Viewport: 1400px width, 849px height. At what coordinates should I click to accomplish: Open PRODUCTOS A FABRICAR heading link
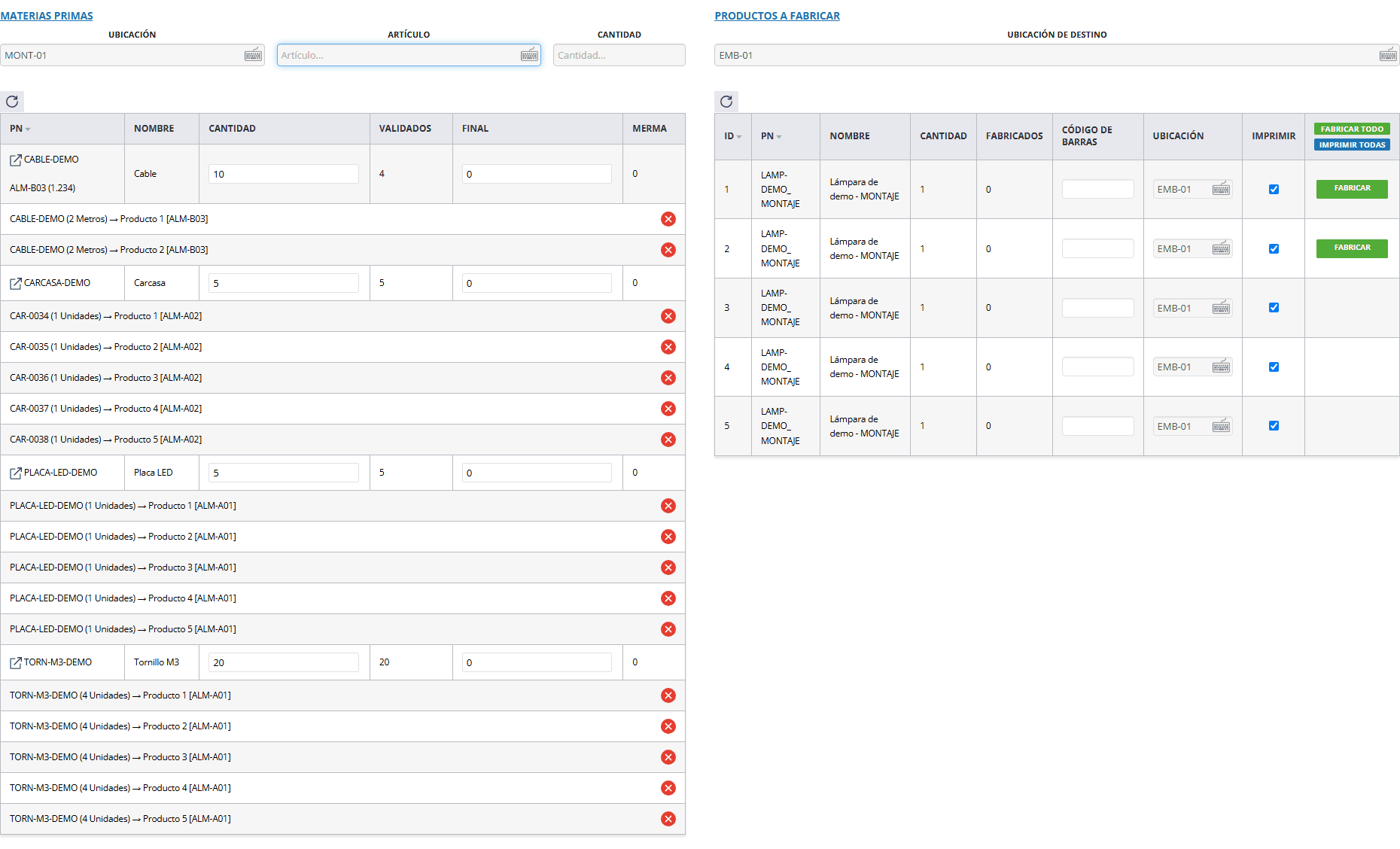tap(777, 16)
